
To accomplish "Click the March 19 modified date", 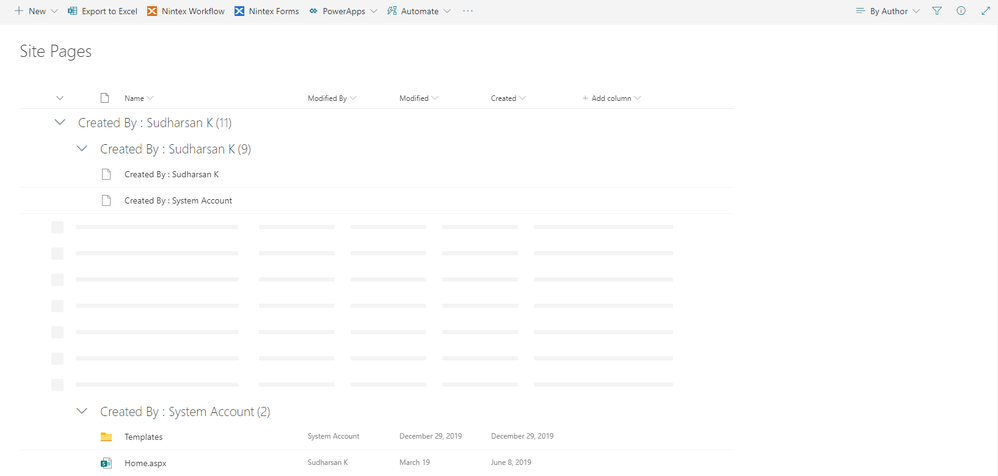I will pyautogui.click(x=414, y=463).
